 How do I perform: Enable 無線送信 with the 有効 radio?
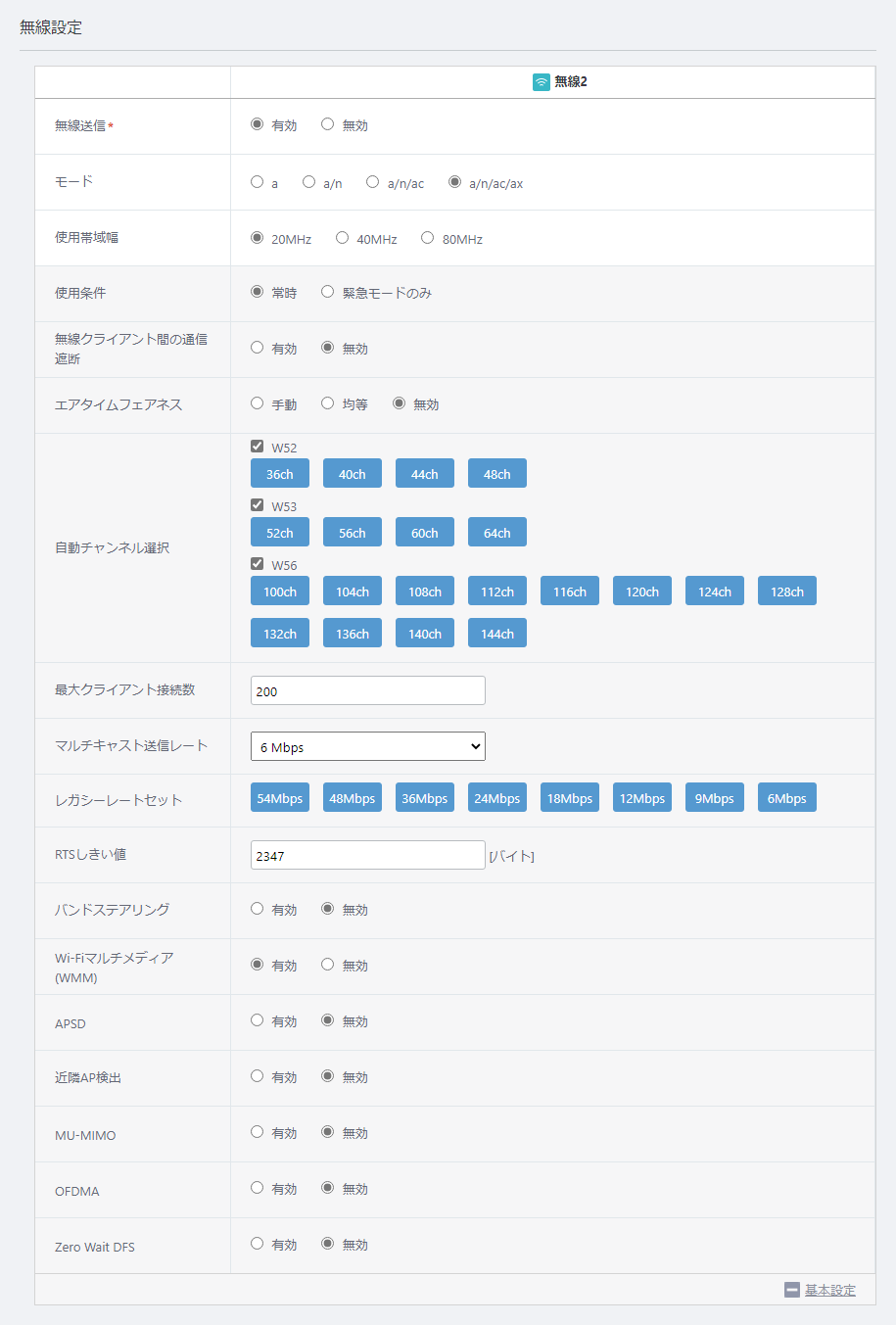coord(257,124)
